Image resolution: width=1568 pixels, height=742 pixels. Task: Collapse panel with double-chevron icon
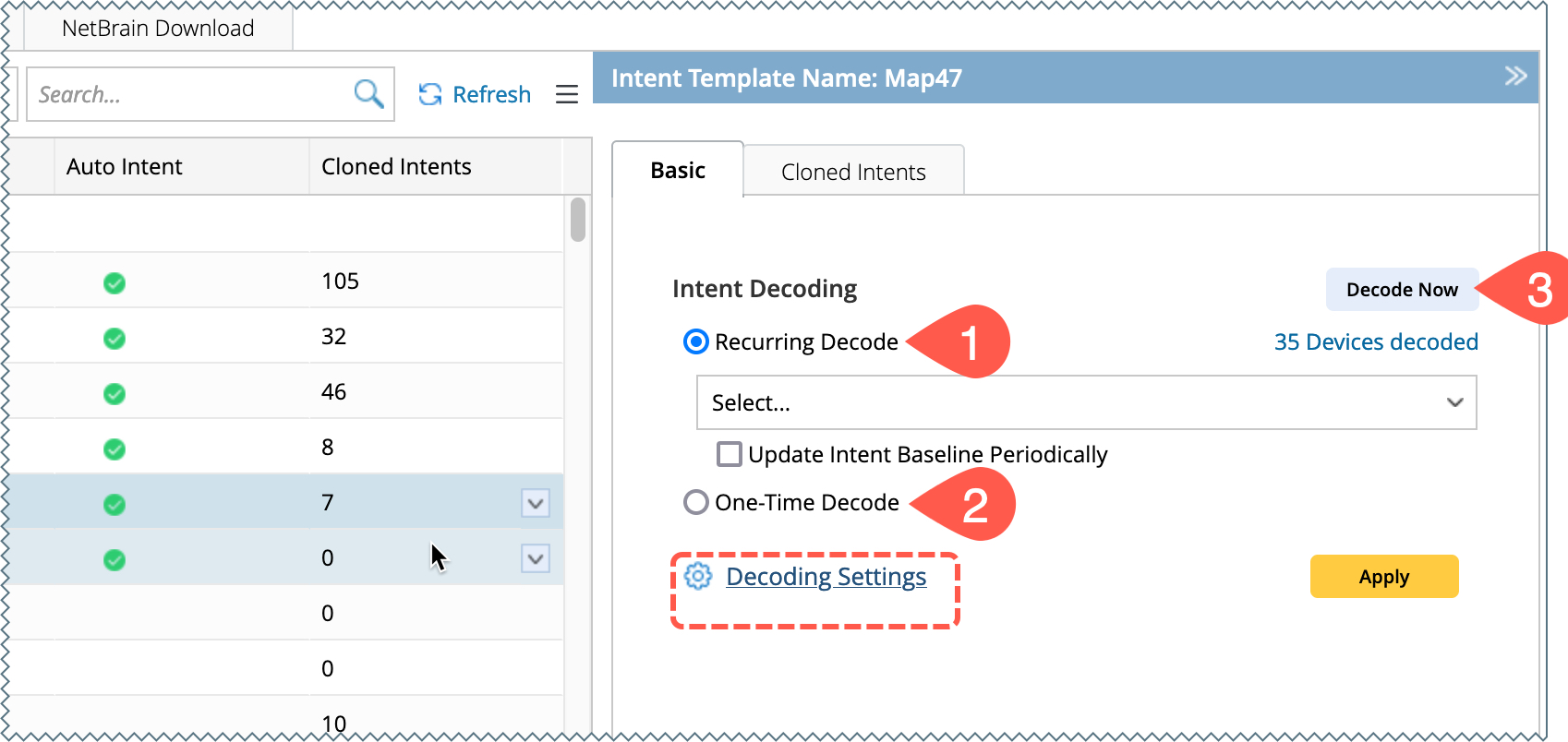1515,76
